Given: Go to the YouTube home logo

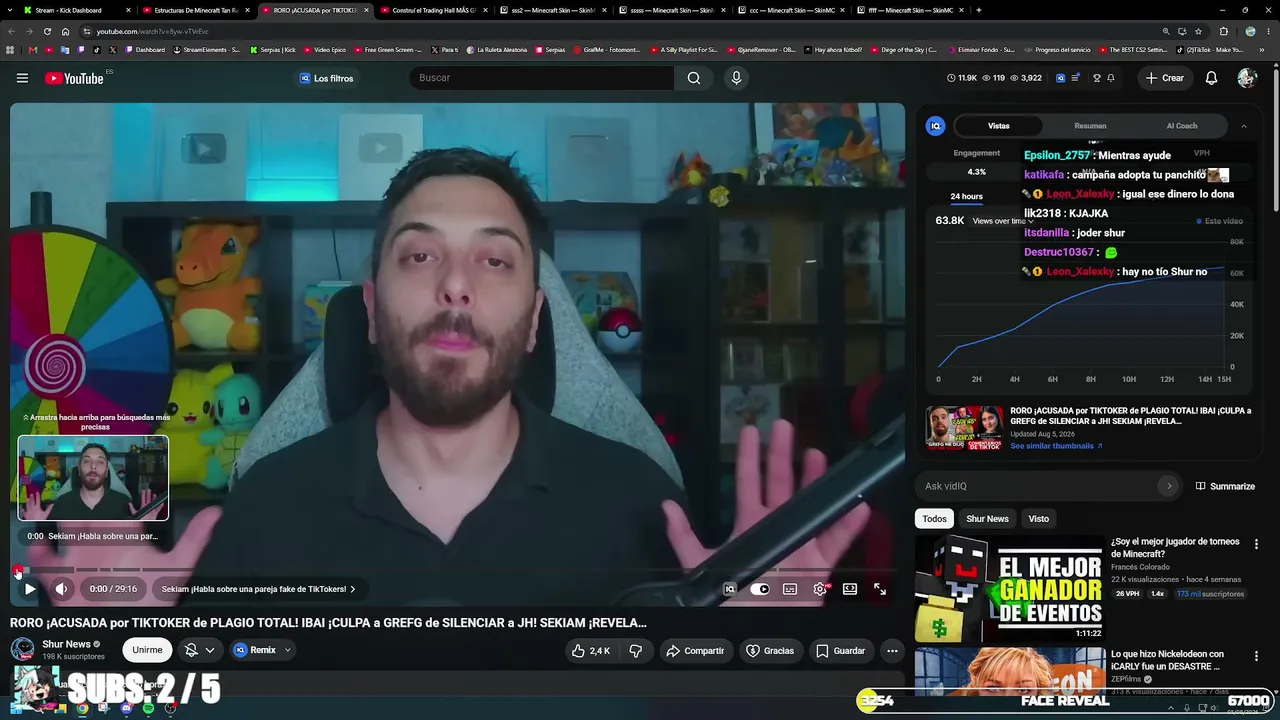Looking at the screenshot, I should (x=75, y=78).
